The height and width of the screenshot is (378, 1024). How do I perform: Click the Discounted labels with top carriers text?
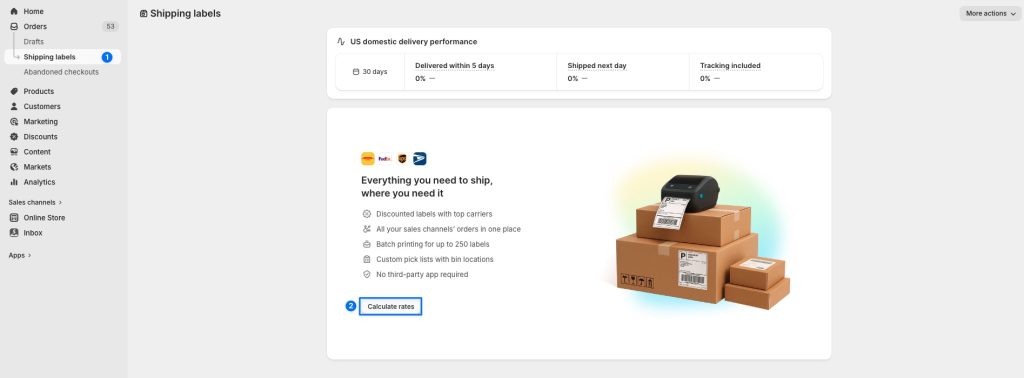coord(434,213)
